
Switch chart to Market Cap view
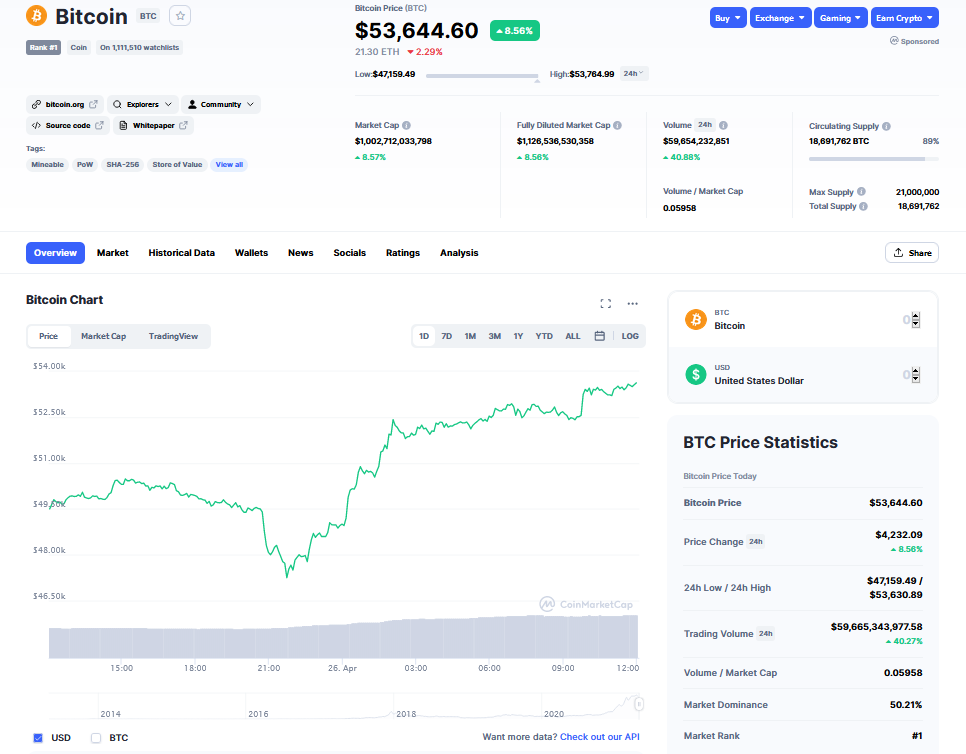(x=104, y=336)
